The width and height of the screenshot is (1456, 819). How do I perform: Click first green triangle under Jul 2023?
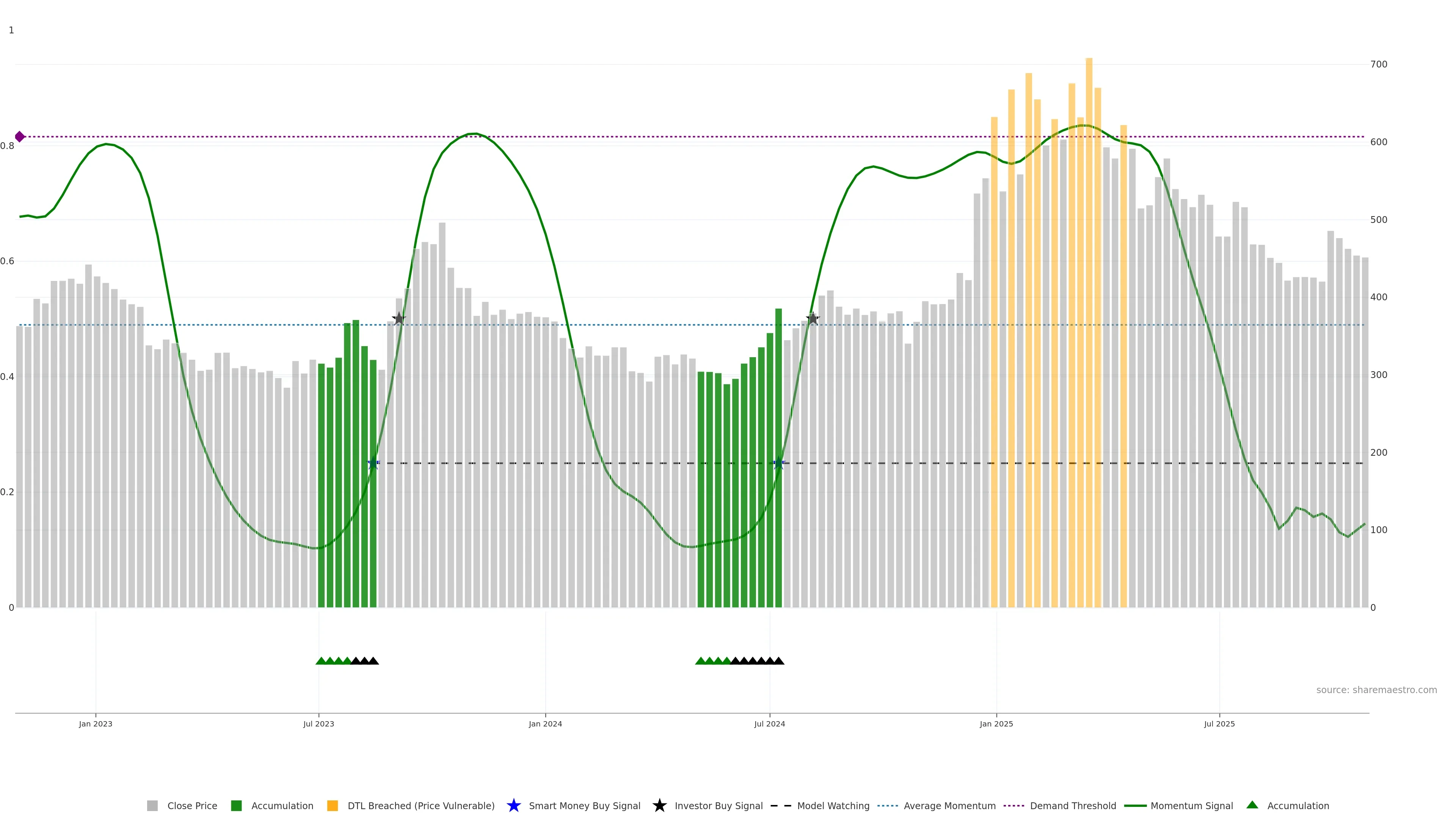point(321,661)
